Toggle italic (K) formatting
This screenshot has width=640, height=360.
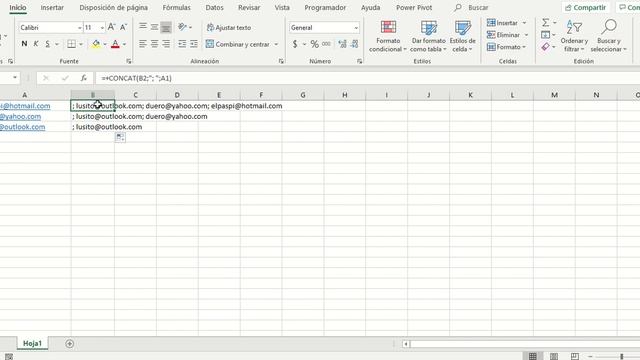click(36, 44)
